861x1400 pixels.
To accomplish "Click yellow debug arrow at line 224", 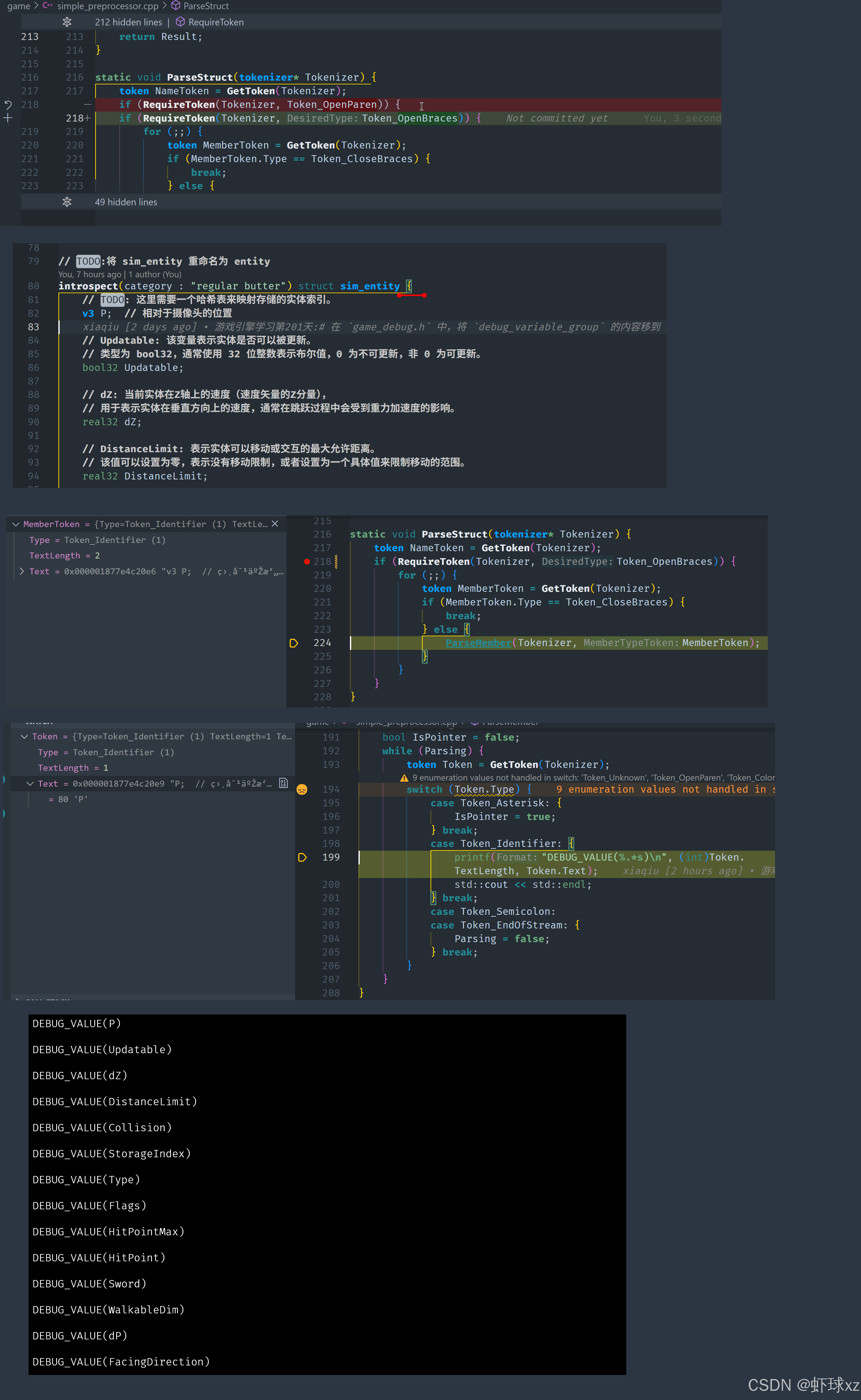I will pos(294,643).
